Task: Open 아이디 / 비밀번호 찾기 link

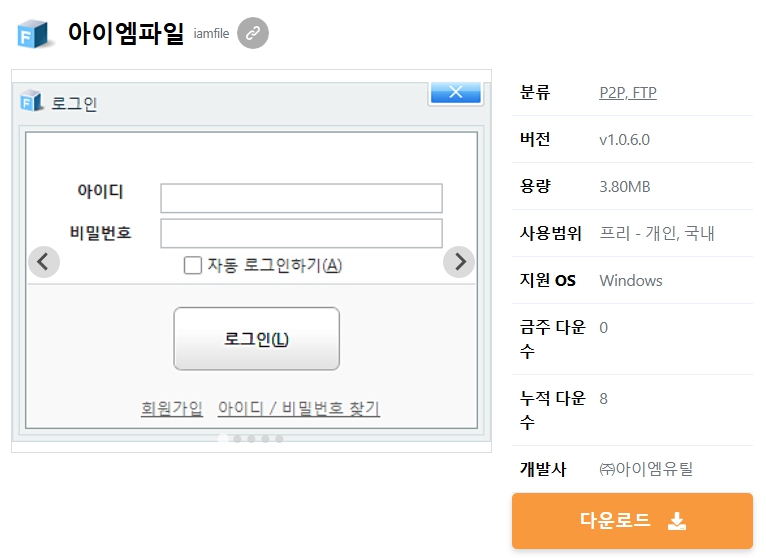Action: [x=299, y=408]
